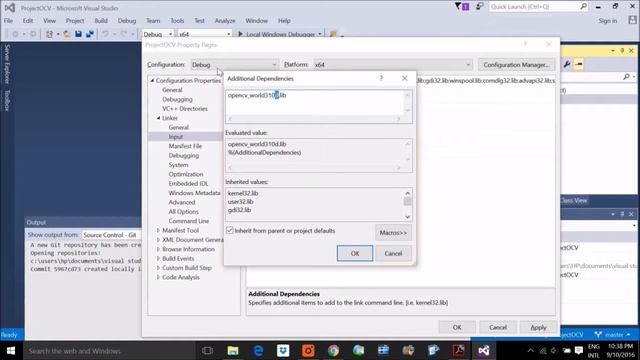Click OK at bottom of Property Pages
The height and width of the screenshot is (360, 640).
coord(457,327)
